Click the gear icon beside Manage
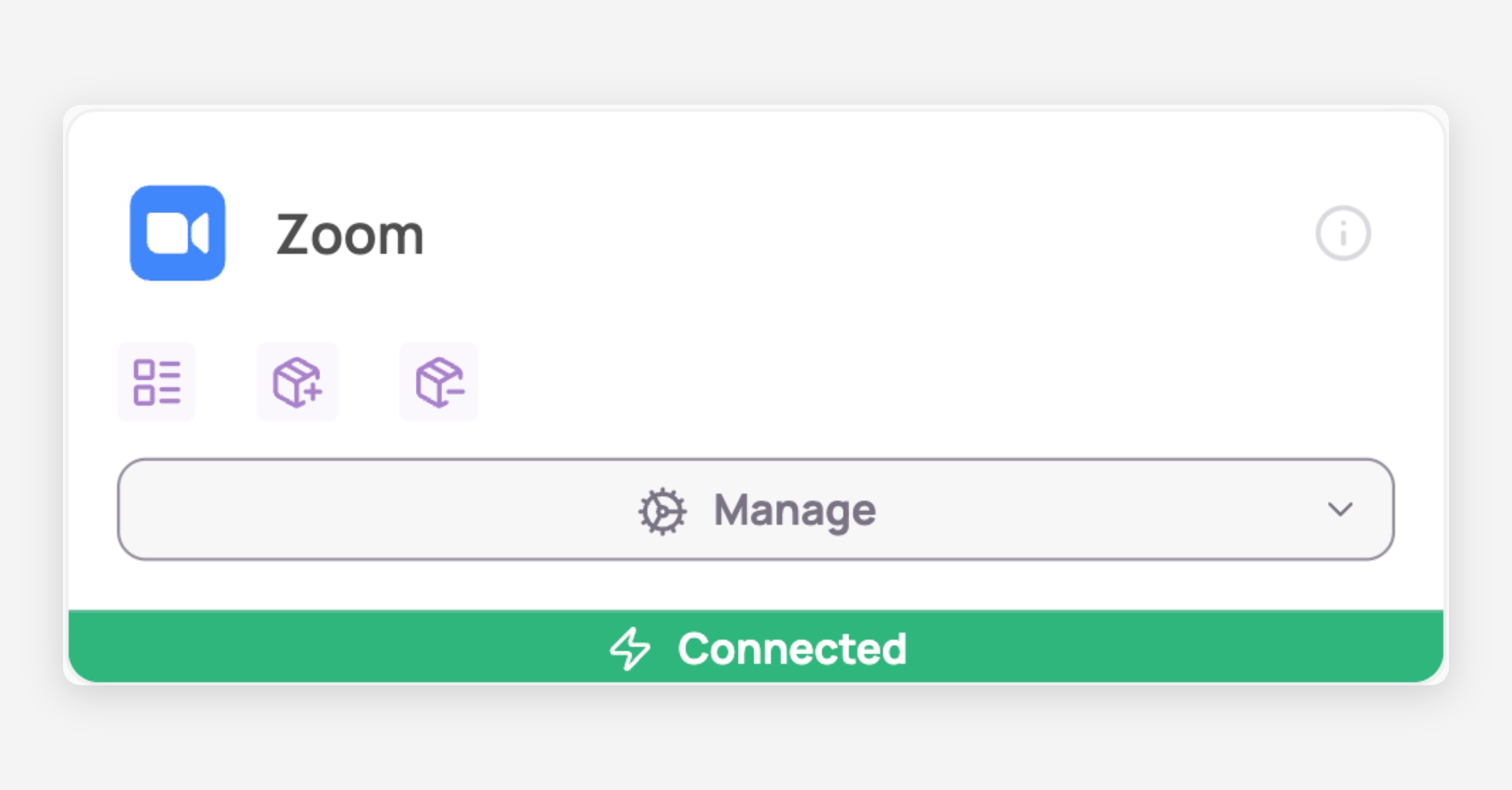This screenshot has height=790, width=1512. coord(662,511)
